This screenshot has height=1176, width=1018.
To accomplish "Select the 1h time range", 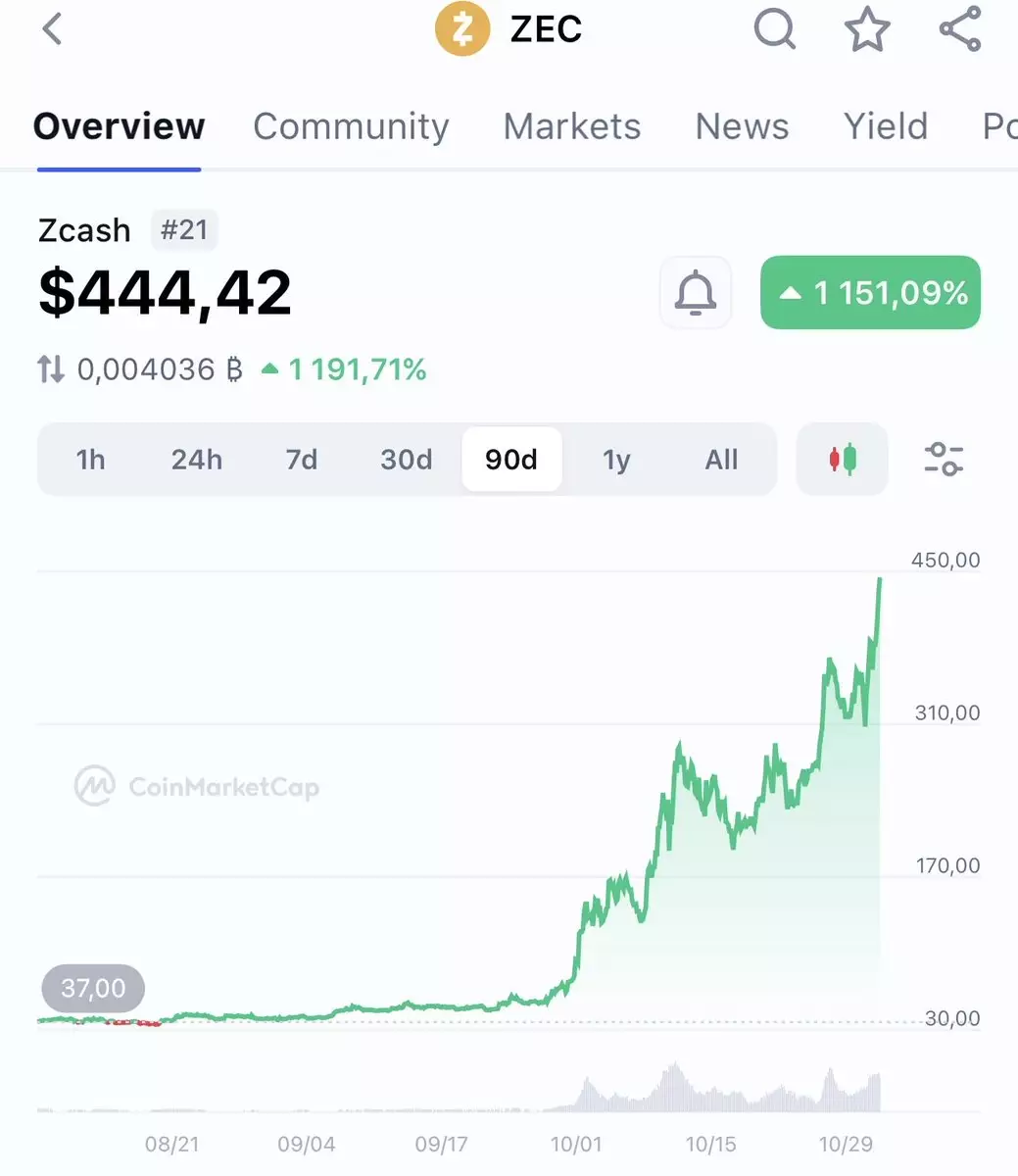I will [90, 459].
